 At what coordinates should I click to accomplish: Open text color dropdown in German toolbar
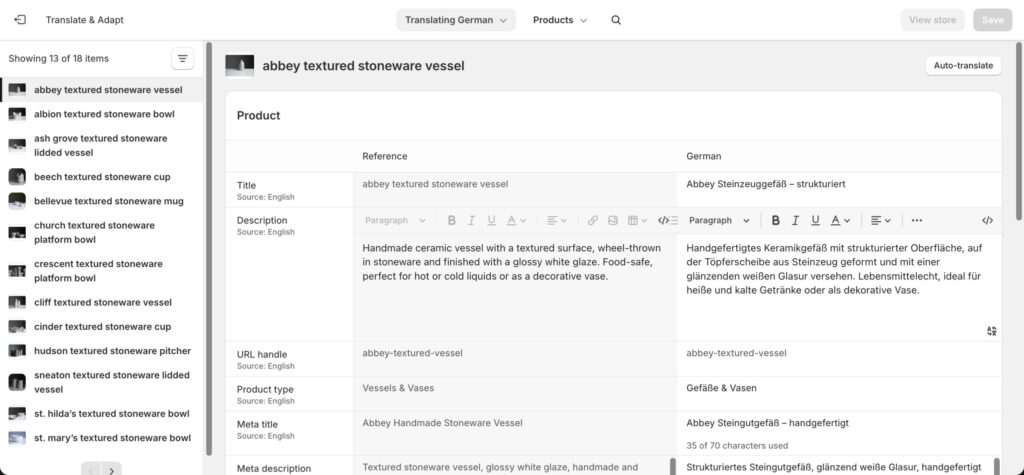(840, 221)
